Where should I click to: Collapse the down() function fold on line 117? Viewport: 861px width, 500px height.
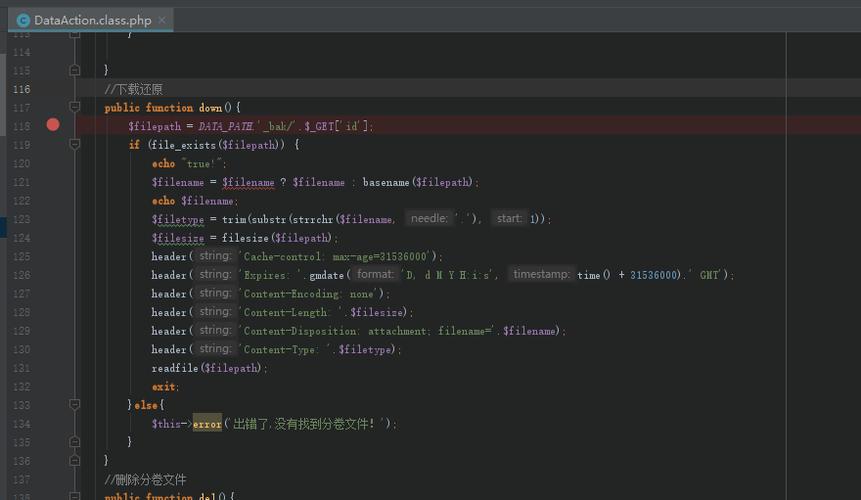[x=75, y=106]
